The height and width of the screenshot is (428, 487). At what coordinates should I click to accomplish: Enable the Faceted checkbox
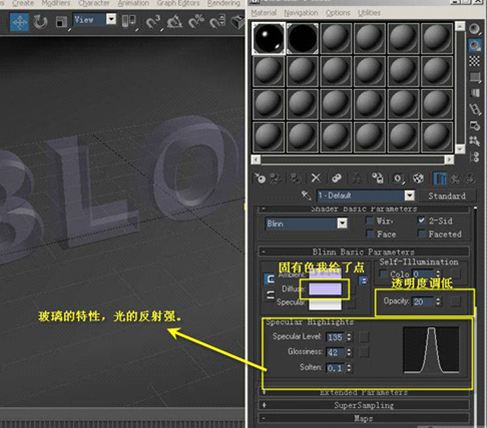pos(421,234)
